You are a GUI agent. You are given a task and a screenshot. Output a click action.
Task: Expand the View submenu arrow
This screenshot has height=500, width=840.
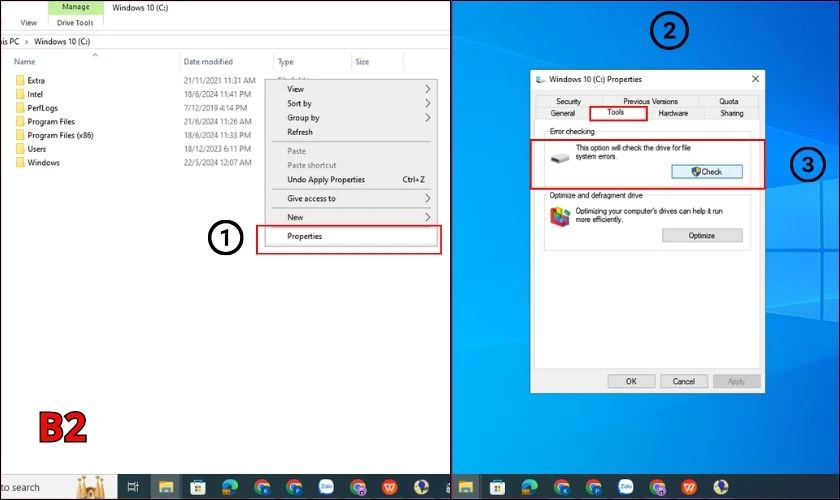coord(428,89)
